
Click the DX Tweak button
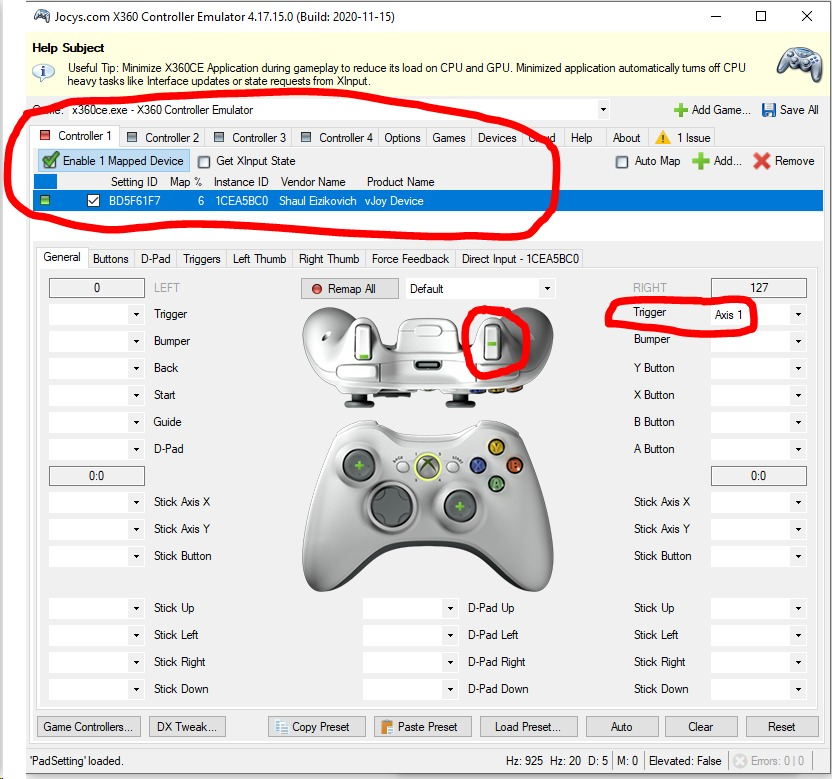[187, 726]
